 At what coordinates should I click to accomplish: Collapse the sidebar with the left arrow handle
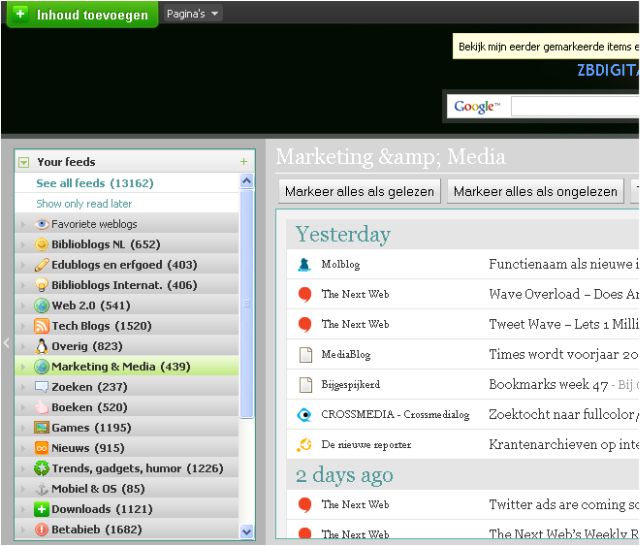click(6, 343)
